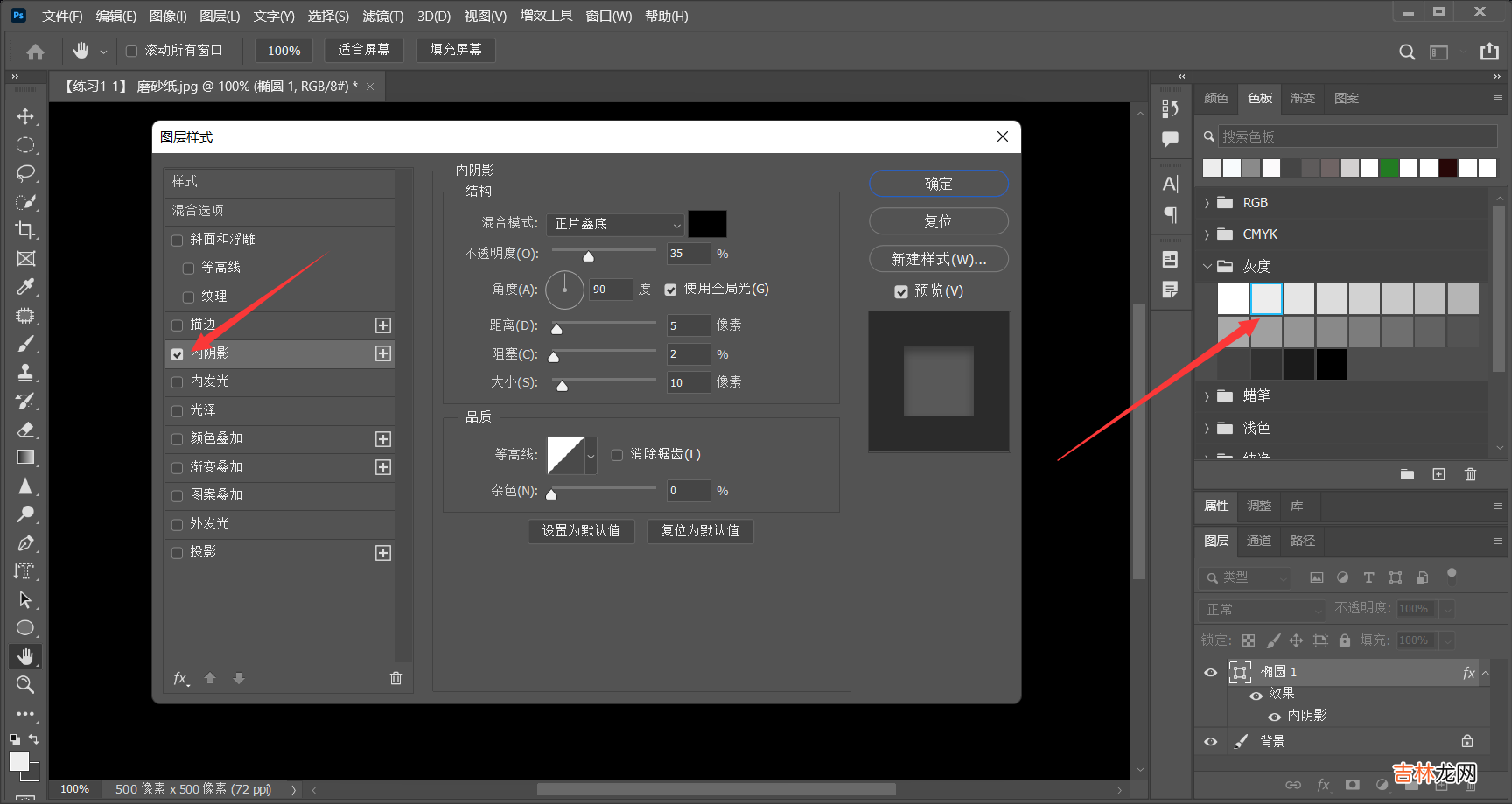Expand the CMYK swatch group
Image resolution: width=1512 pixels, height=804 pixels.
(x=1207, y=234)
